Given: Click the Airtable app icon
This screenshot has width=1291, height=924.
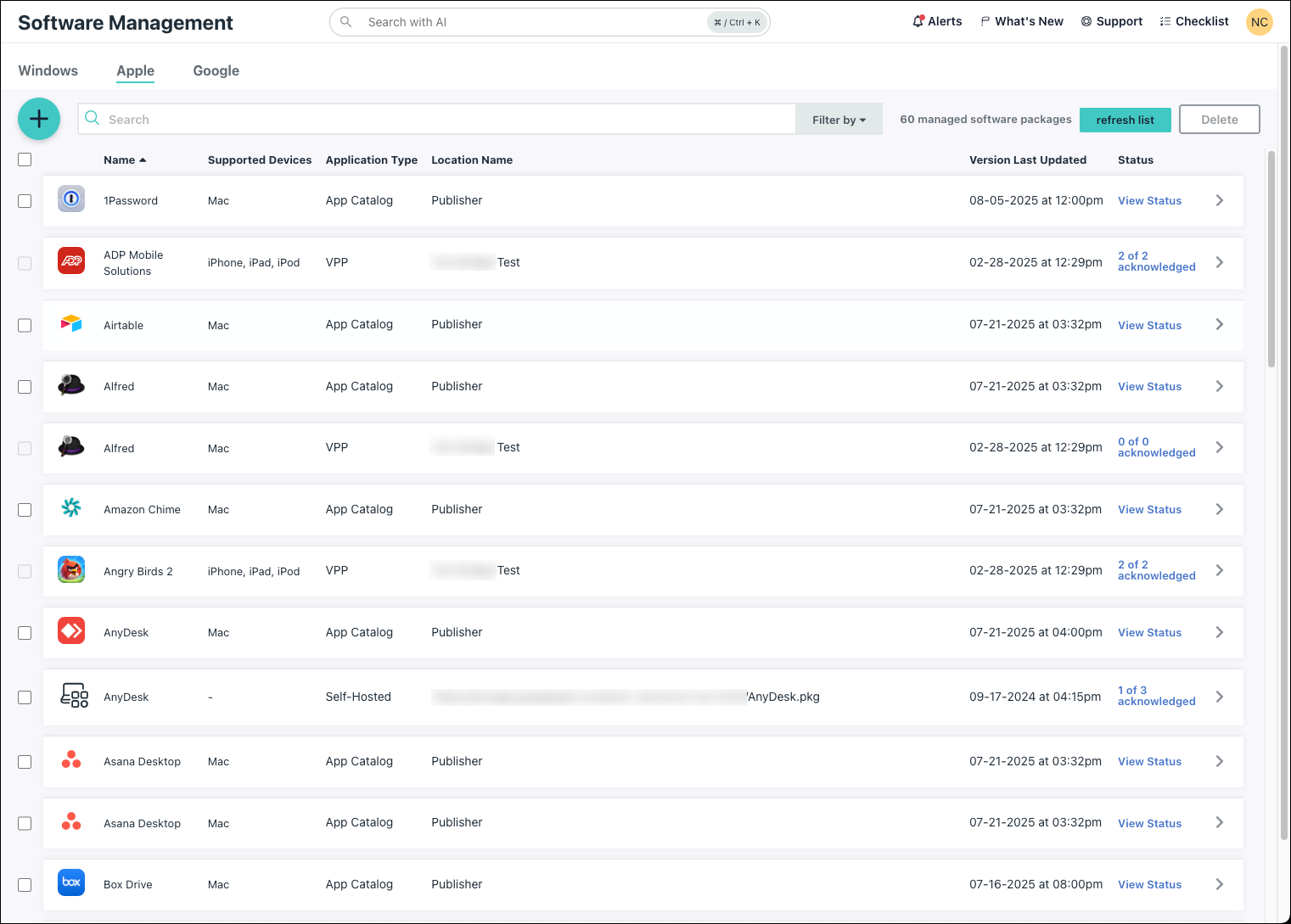Looking at the screenshot, I should point(71,323).
